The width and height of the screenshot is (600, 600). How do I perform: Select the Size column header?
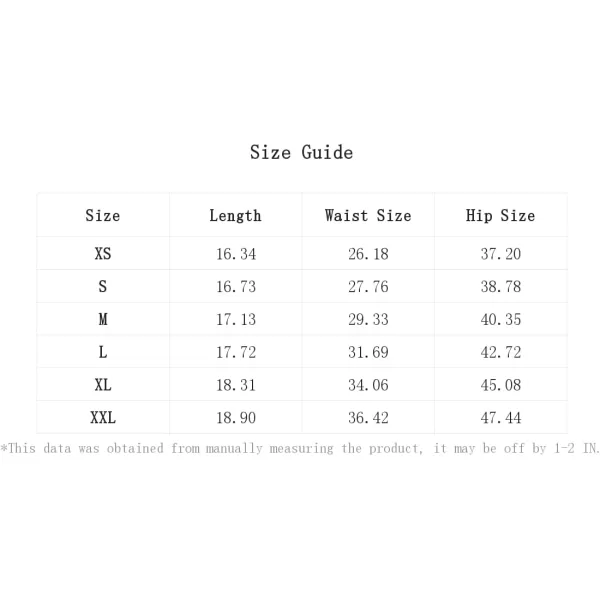103,215
